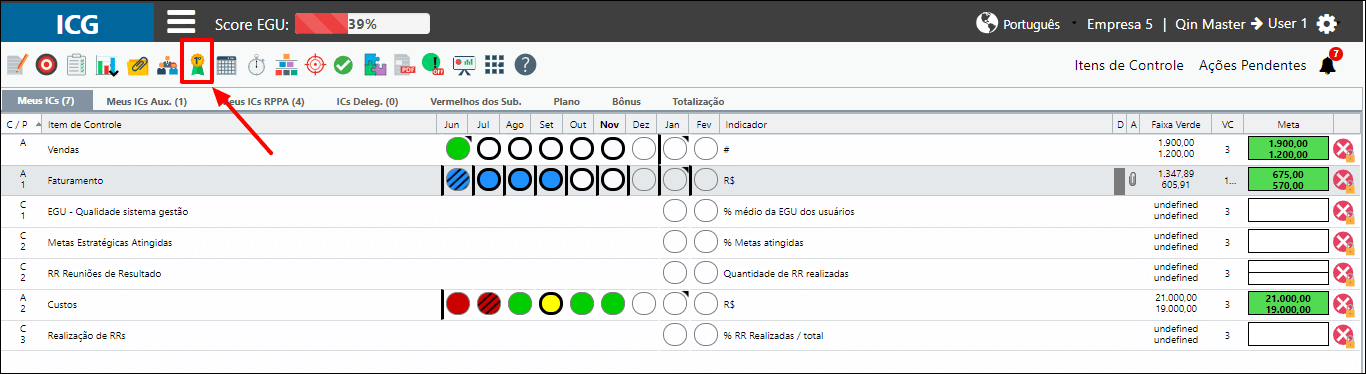Image resolution: width=1366 pixels, height=374 pixels.
Task: Toggle the green alert OFF icon
Action: [433, 65]
